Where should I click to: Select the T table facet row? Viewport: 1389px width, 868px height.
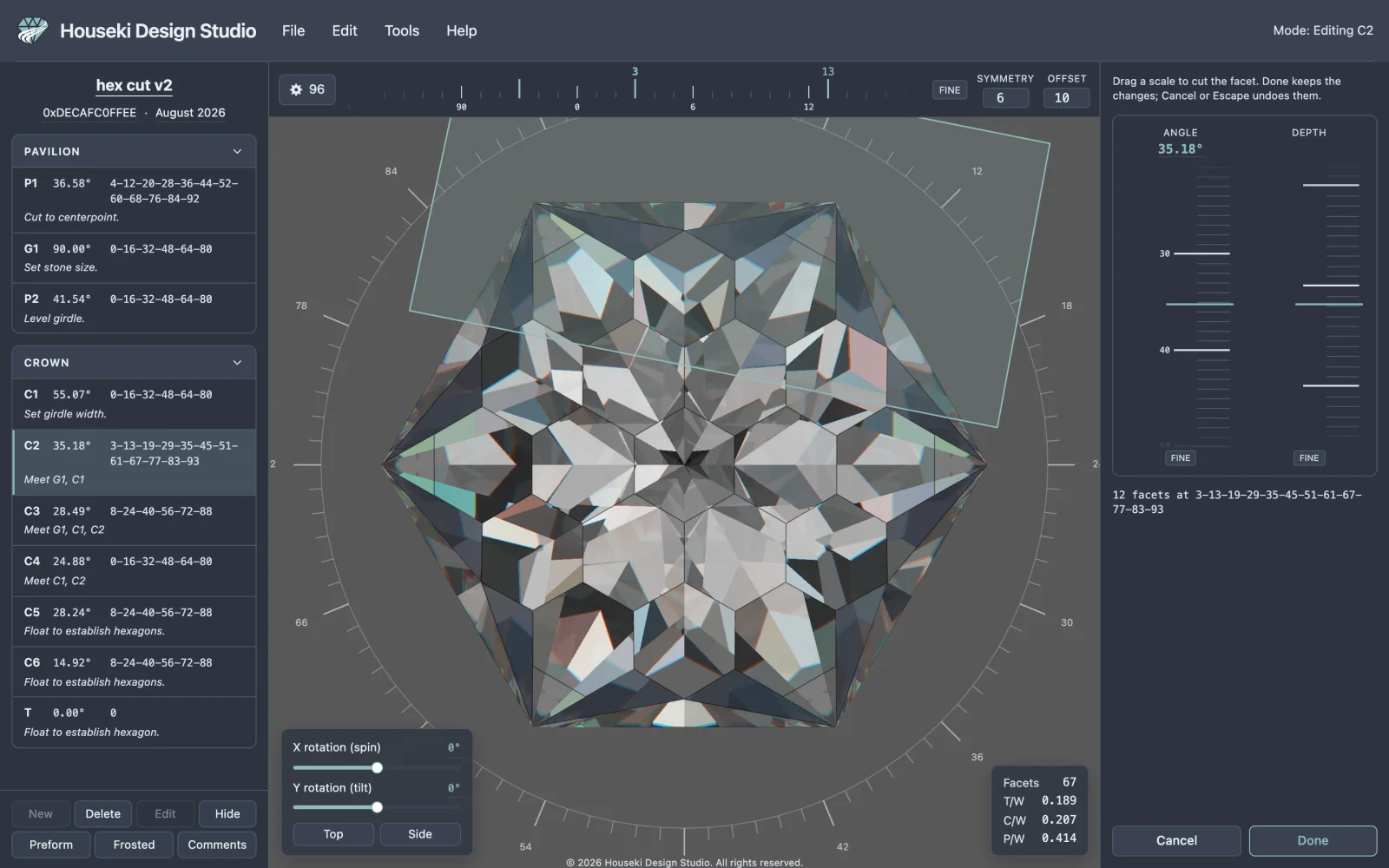tap(134, 721)
